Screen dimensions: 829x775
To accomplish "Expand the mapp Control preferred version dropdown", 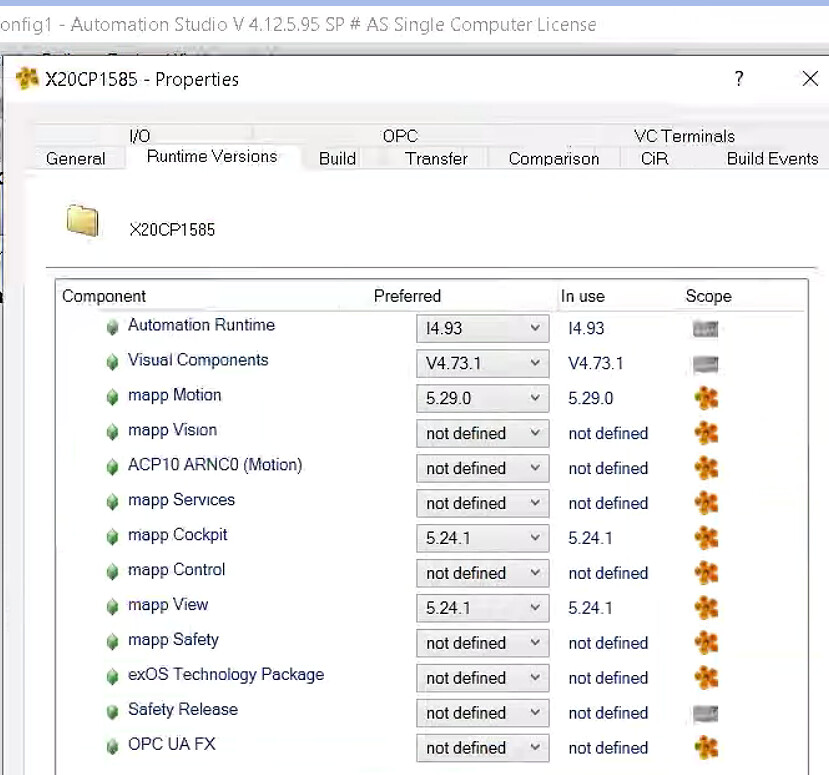I will click(x=482, y=573).
